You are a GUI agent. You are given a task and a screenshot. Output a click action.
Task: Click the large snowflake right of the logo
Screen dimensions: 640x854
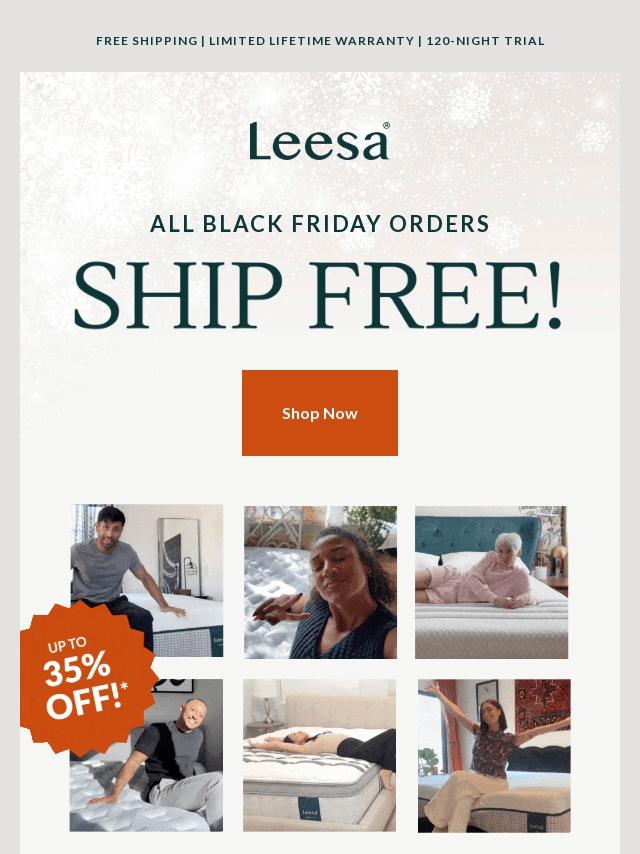[x=468, y=102]
